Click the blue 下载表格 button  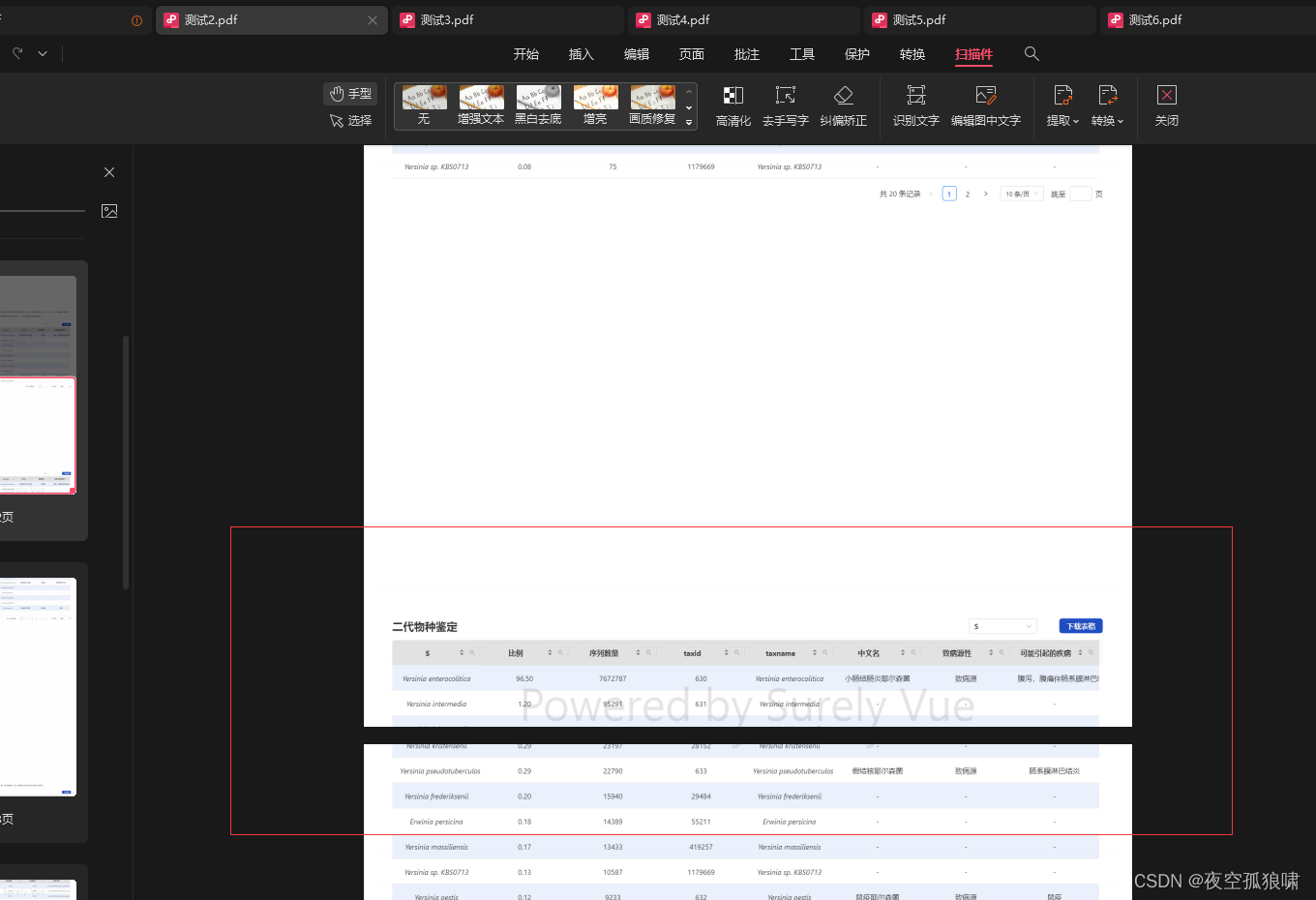[x=1081, y=626]
